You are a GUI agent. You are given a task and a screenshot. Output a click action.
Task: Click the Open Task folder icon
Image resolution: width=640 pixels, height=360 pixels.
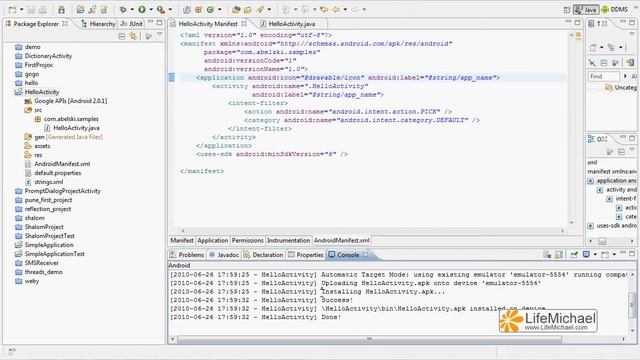(247, 9)
